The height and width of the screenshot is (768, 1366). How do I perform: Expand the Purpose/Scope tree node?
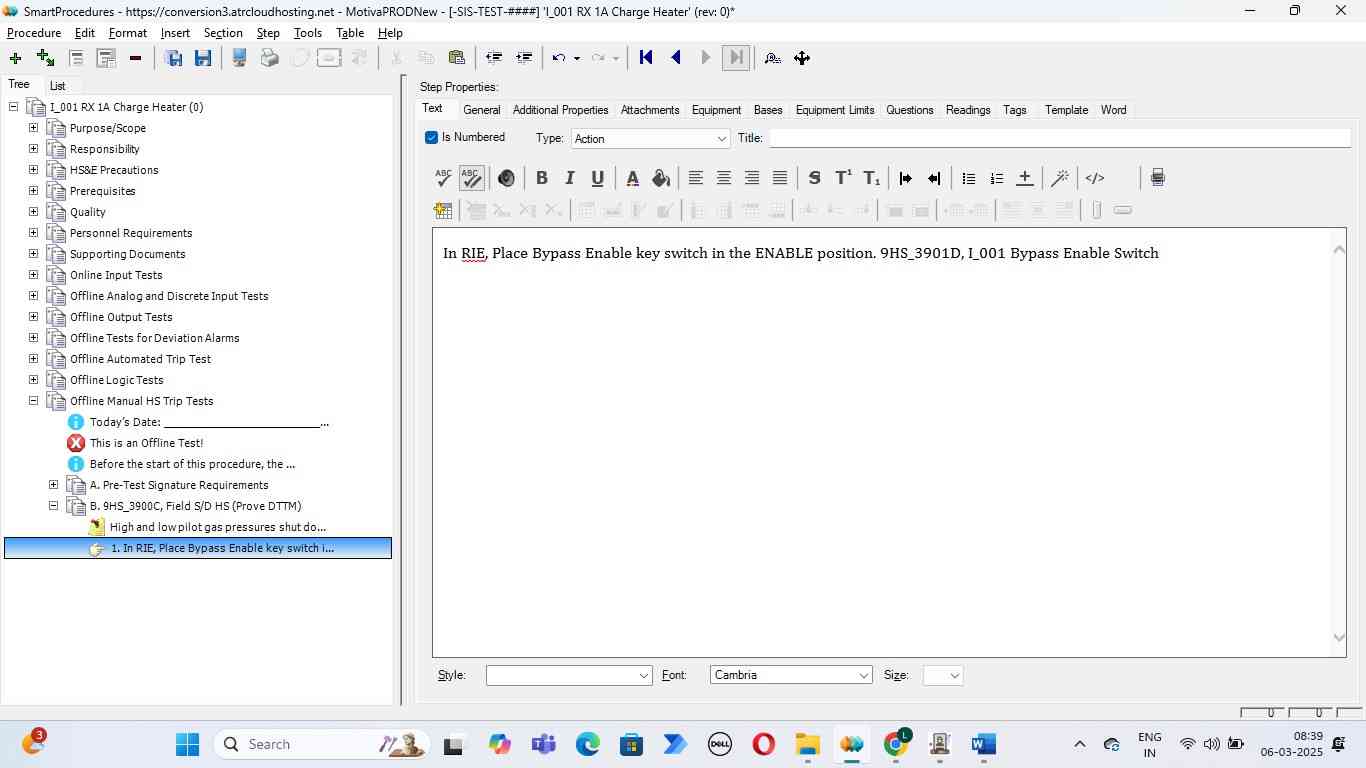33,128
